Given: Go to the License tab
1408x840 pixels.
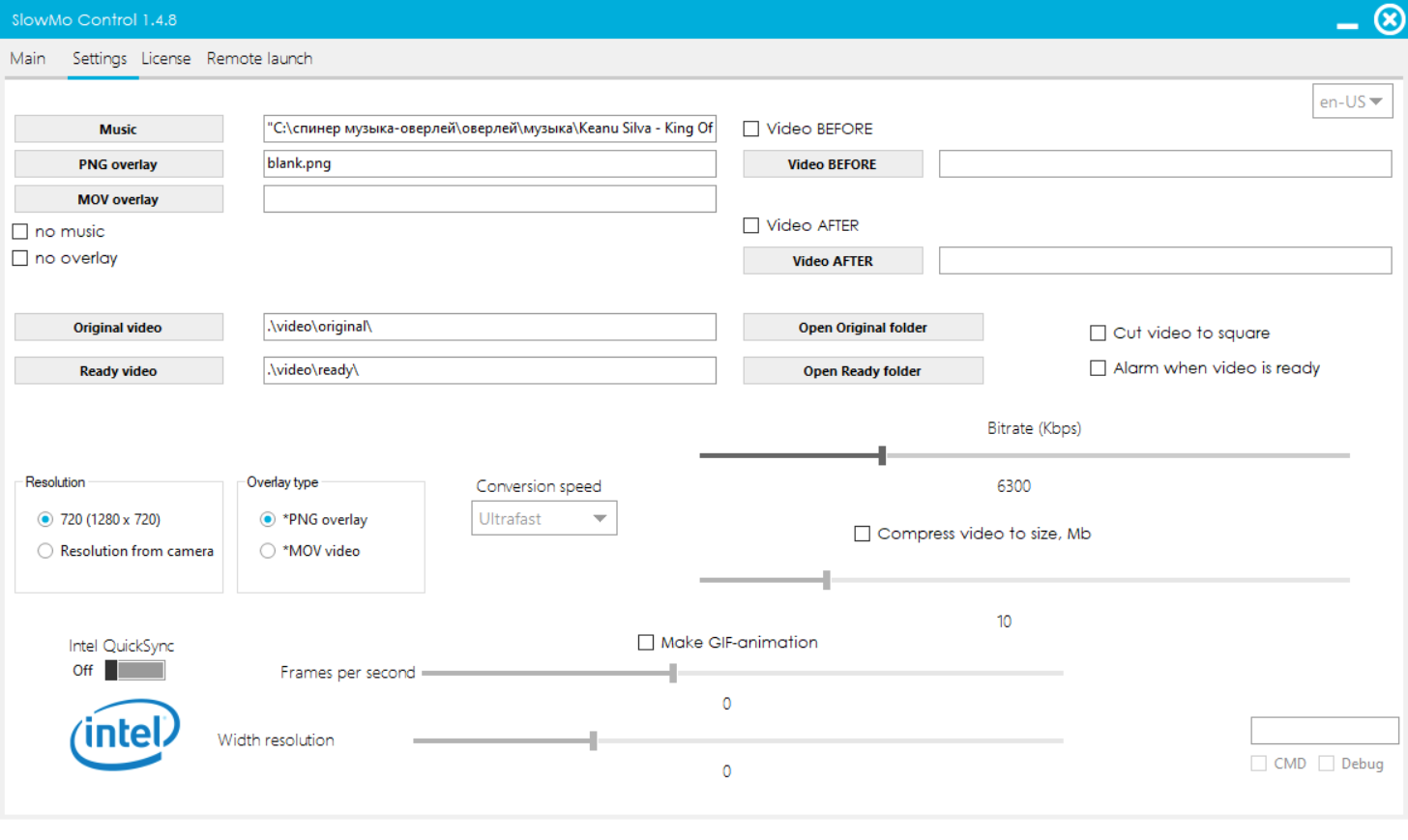Looking at the screenshot, I should [165, 59].
